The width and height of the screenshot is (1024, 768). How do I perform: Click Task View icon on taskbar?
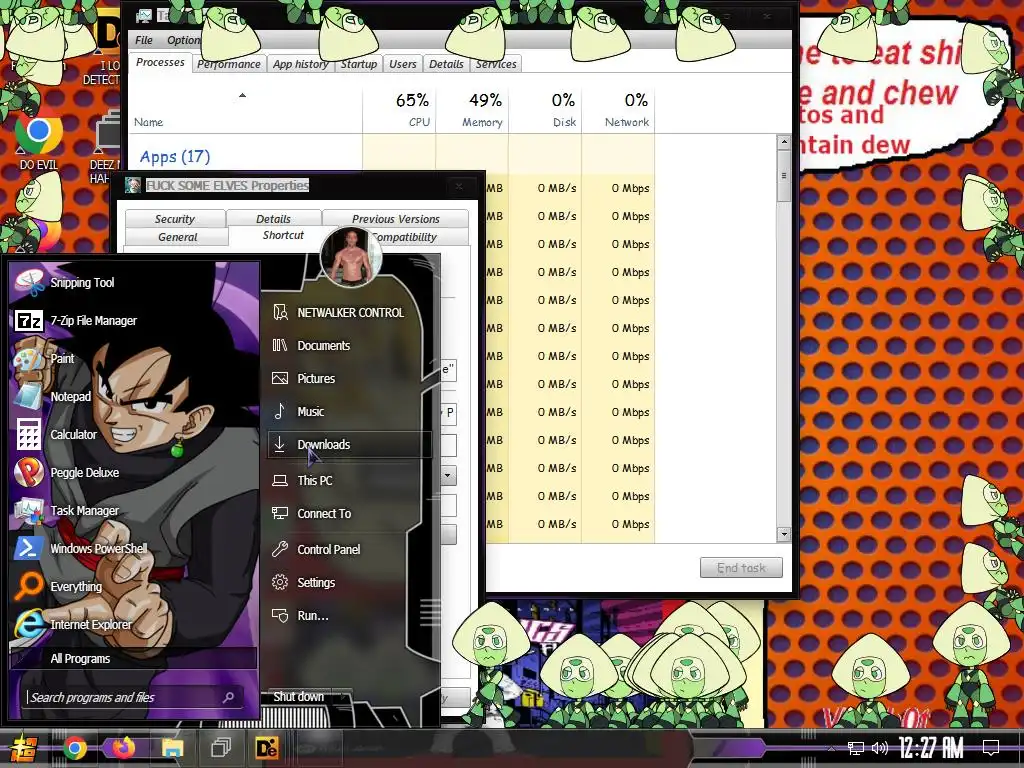click(221, 748)
